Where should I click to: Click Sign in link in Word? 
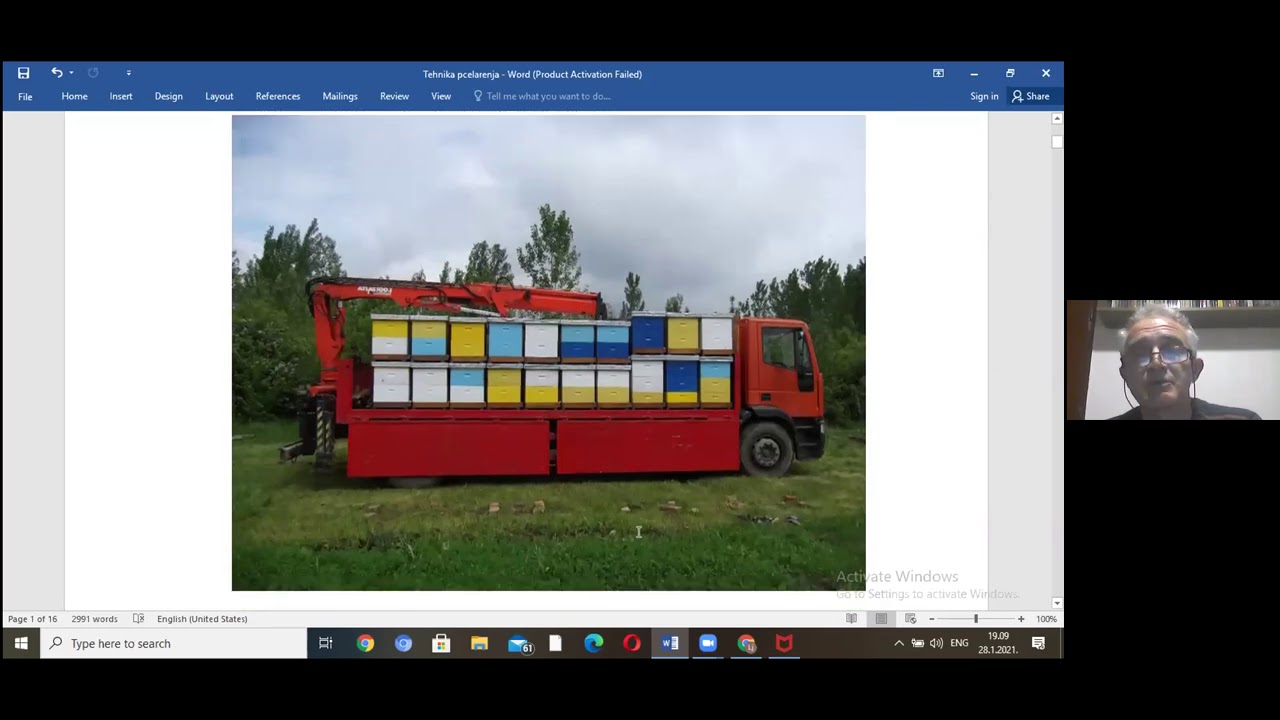coord(984,96)
